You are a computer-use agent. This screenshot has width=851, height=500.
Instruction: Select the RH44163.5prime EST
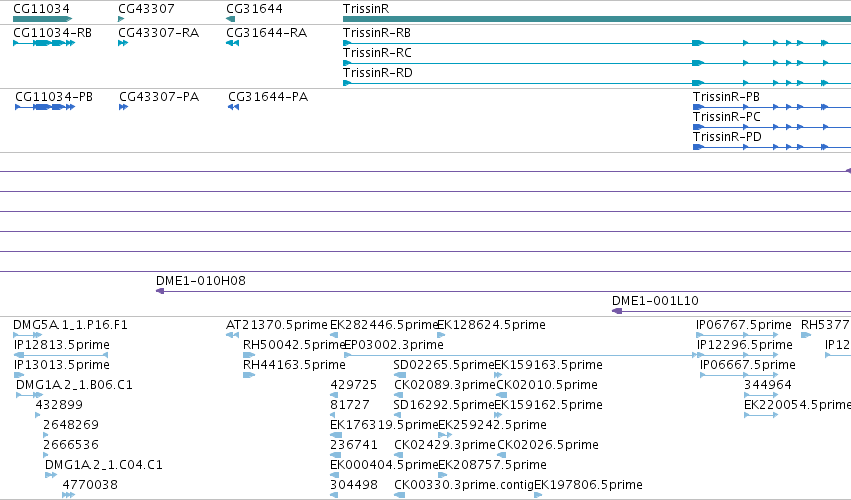click(294, 365)
